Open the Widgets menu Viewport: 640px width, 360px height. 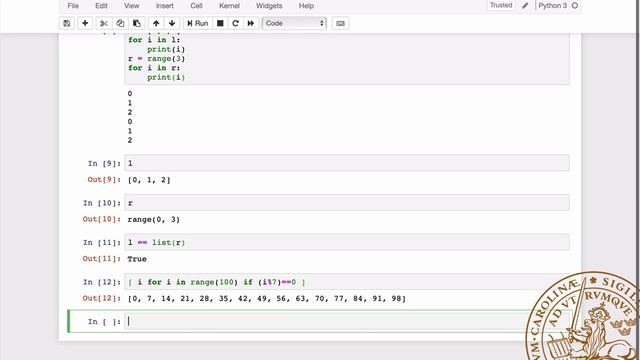pyautogui.click(x=269, y=6)
